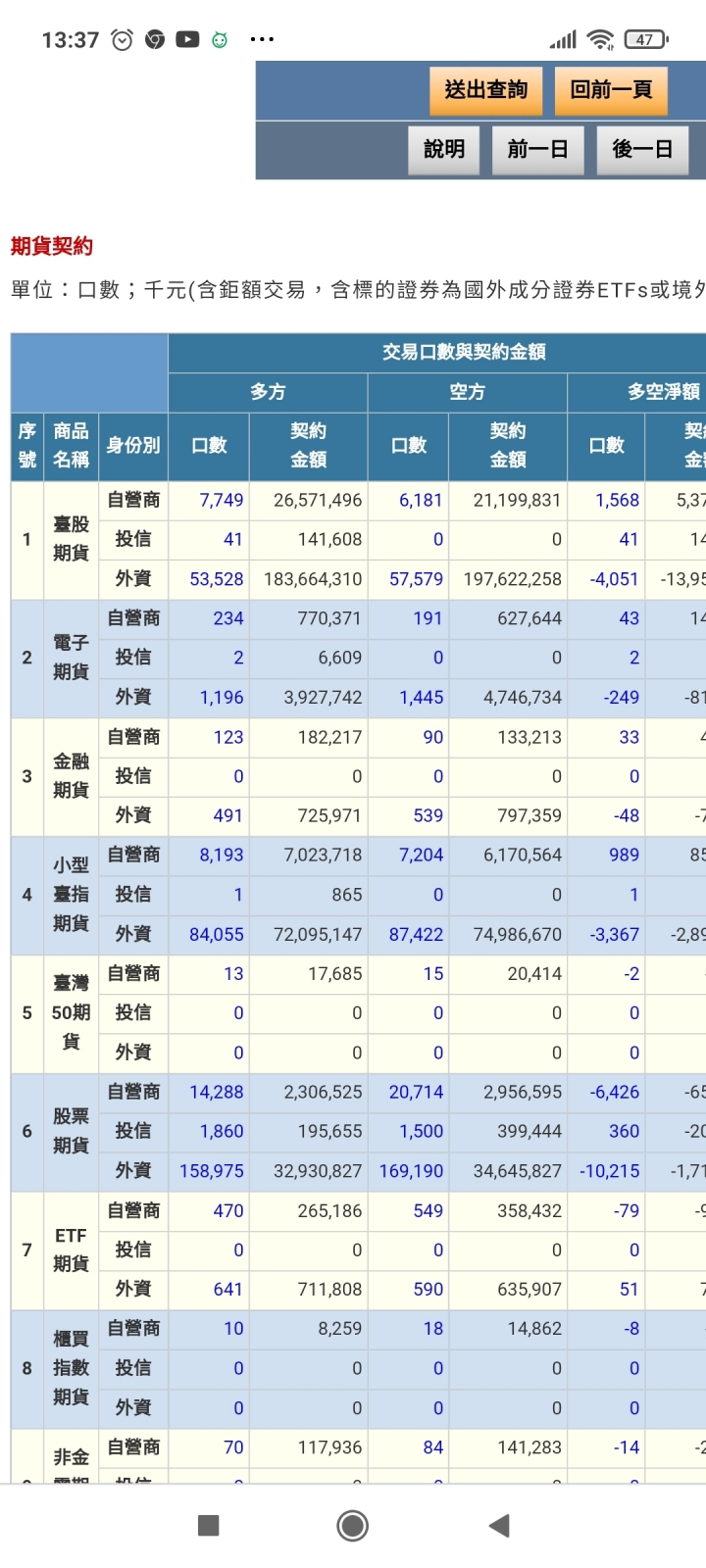Select the 身份別 column header

click(133, 446)
